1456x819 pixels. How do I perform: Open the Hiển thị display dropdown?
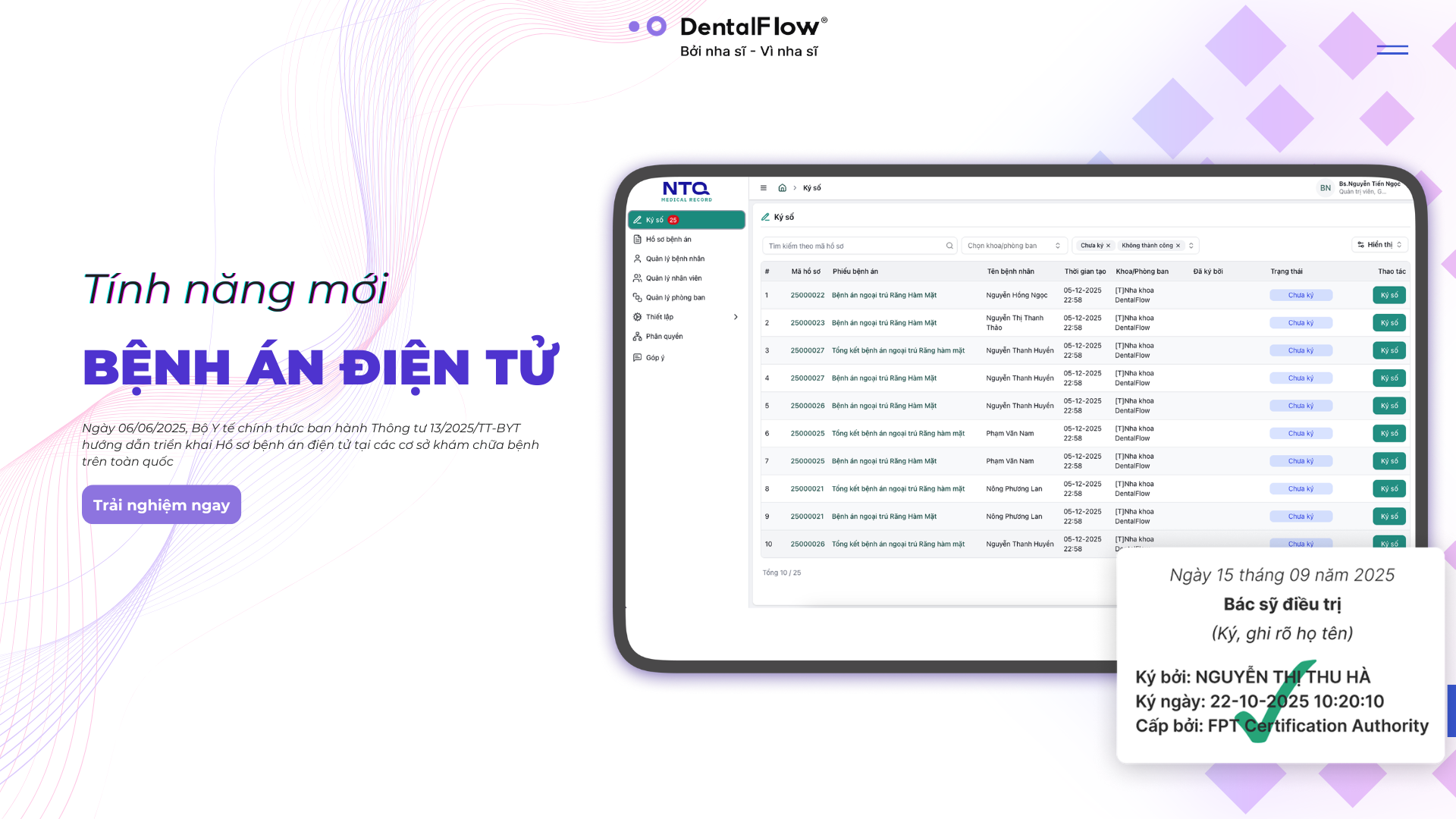pos(1379,245)
